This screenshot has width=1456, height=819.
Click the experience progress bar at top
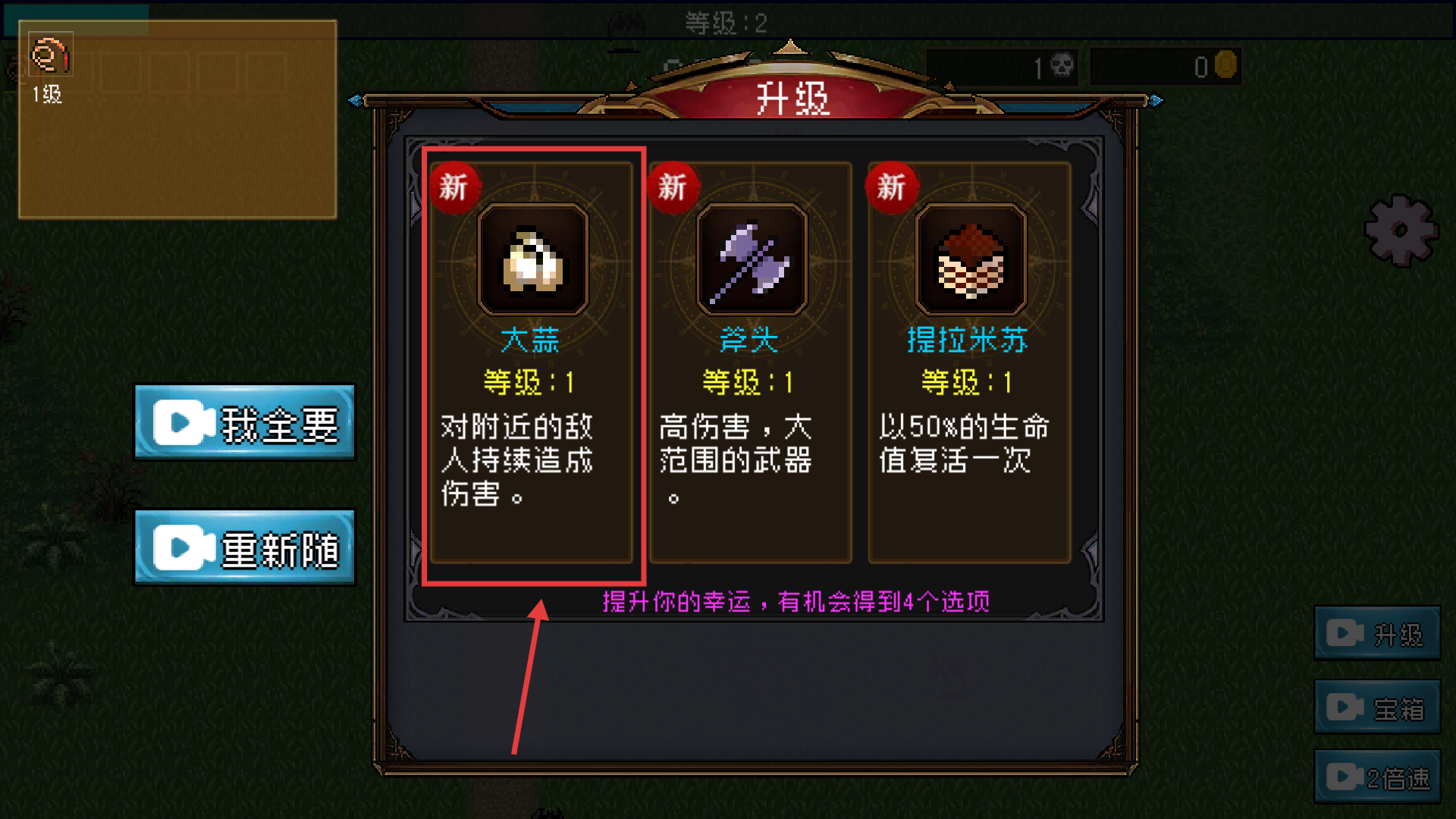point(728,21)
